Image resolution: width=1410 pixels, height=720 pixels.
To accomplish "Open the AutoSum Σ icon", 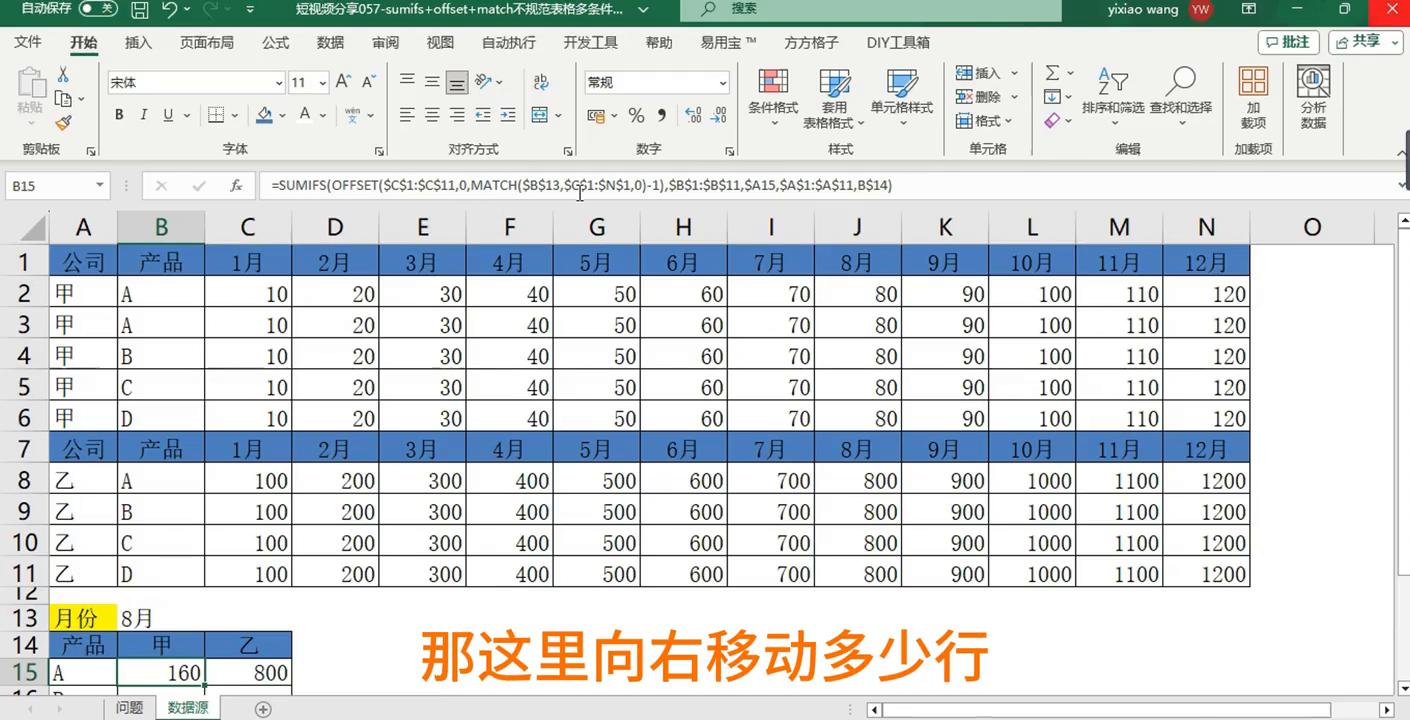I will click(x=1053, y=72).
